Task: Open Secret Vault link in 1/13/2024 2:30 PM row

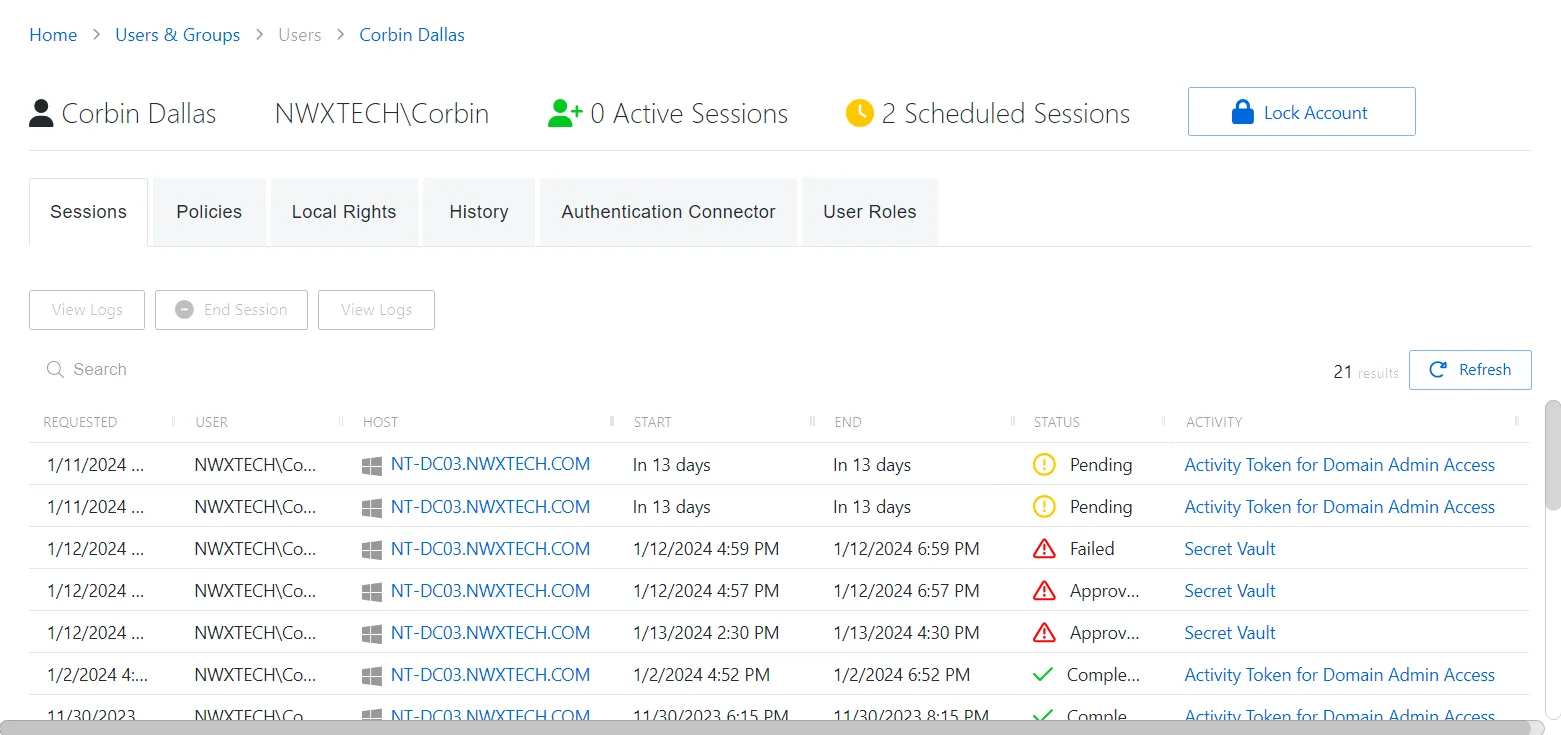Action: point(1230,633)
